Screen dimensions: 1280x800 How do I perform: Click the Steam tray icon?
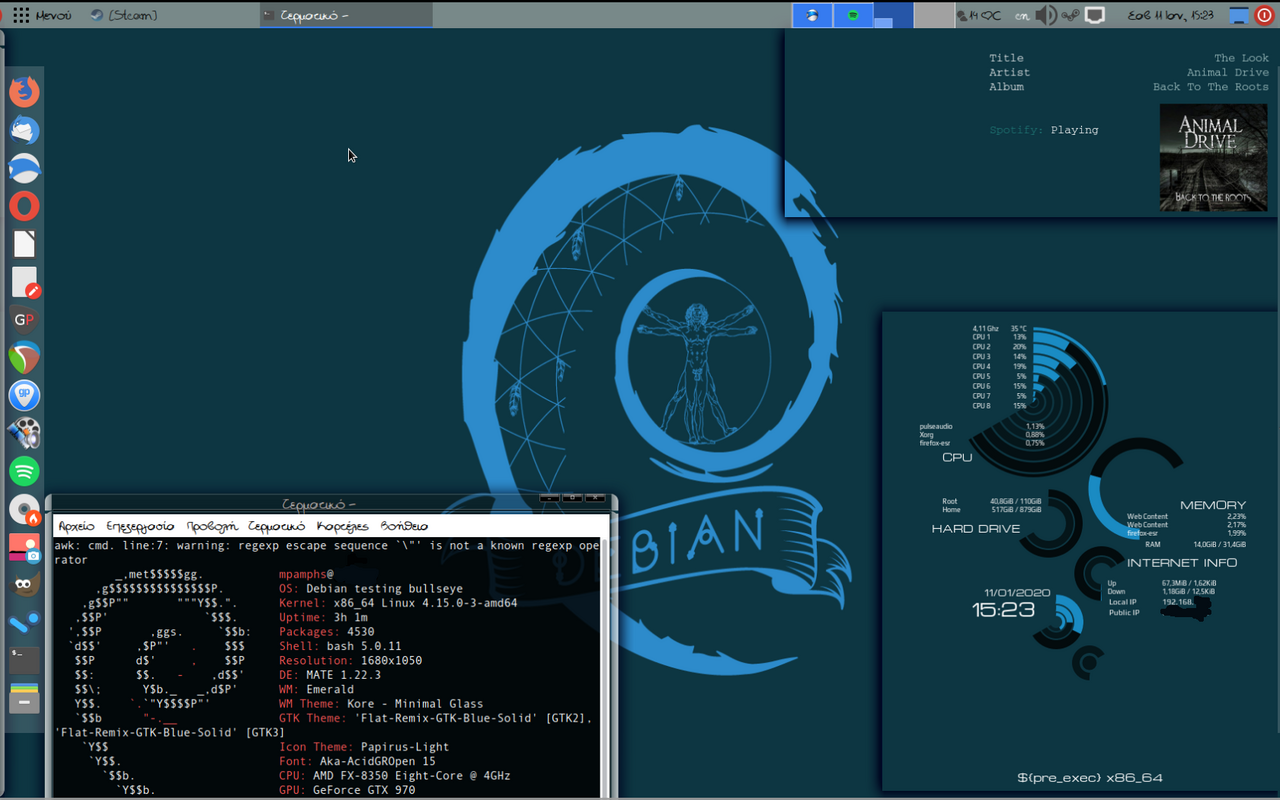1071,15
